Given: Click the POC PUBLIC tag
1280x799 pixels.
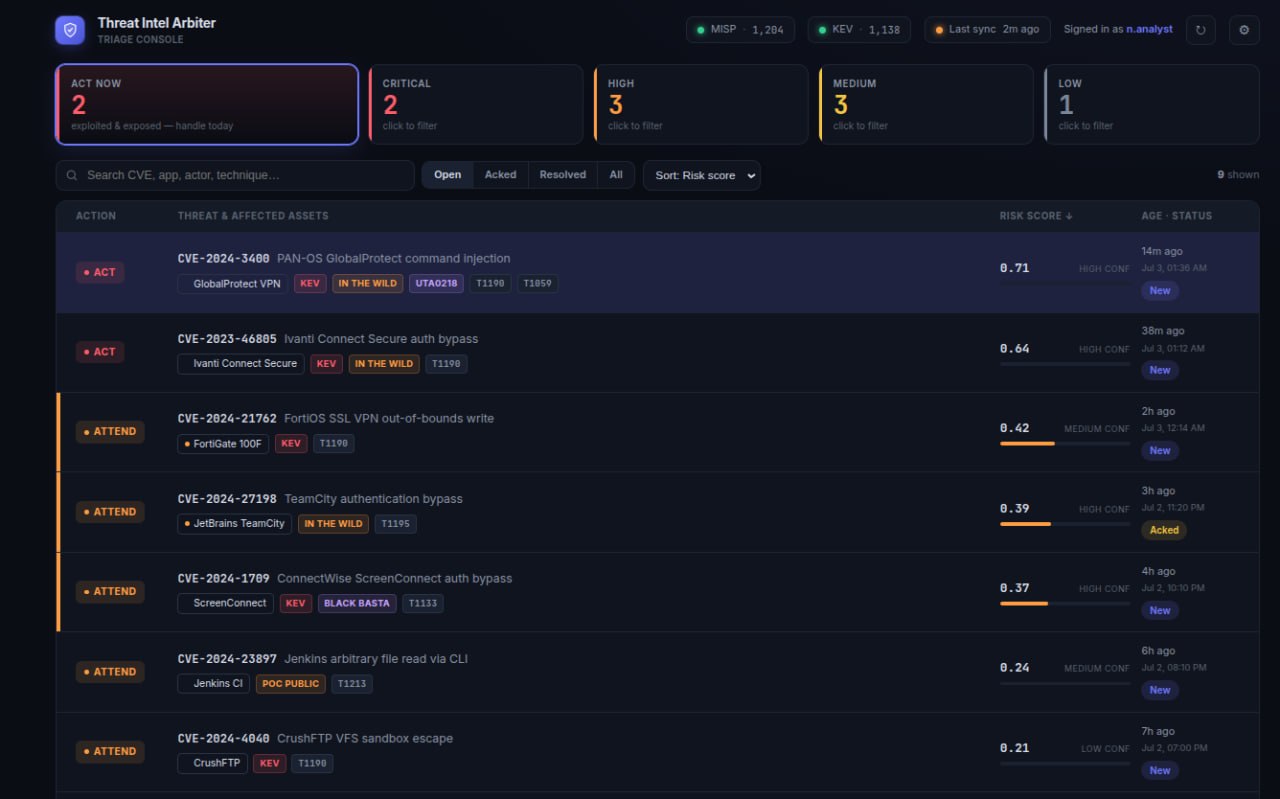Looking at the screenshot, I should [x=291, y=683].
